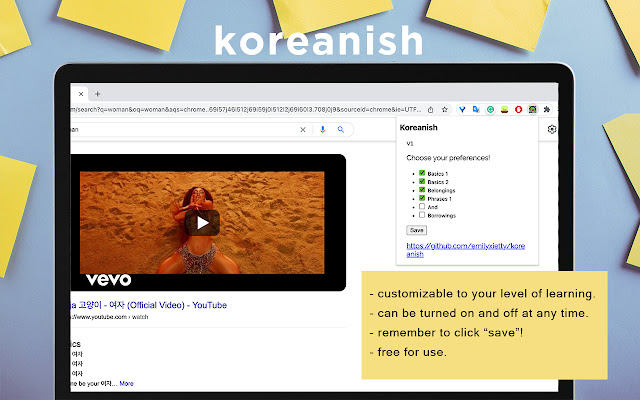The height and width of the screenshot is (400, 640).
Task: Click the video thumbnail on sand
Action: [202, 222]
